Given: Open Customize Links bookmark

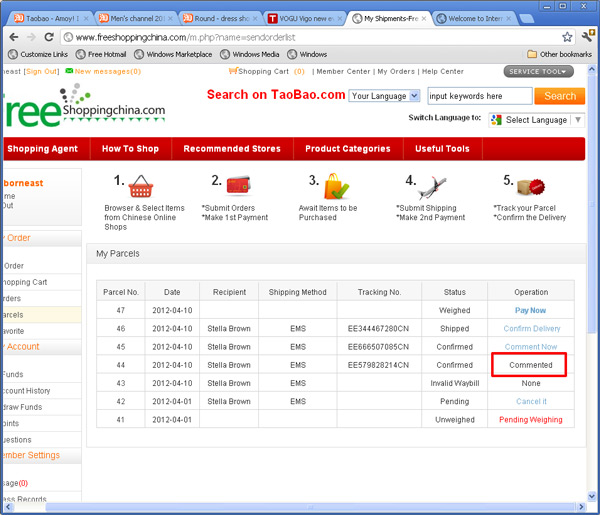Looking at the screenshot, I should [38, 54].
